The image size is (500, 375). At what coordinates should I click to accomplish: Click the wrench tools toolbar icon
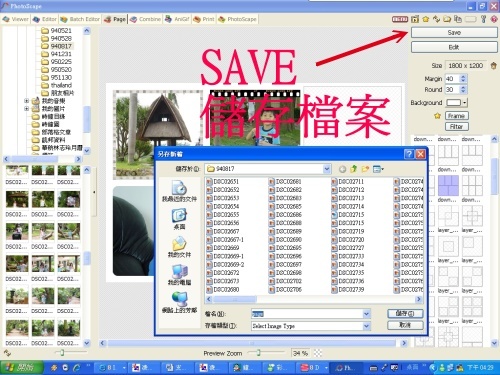[484, 19]
